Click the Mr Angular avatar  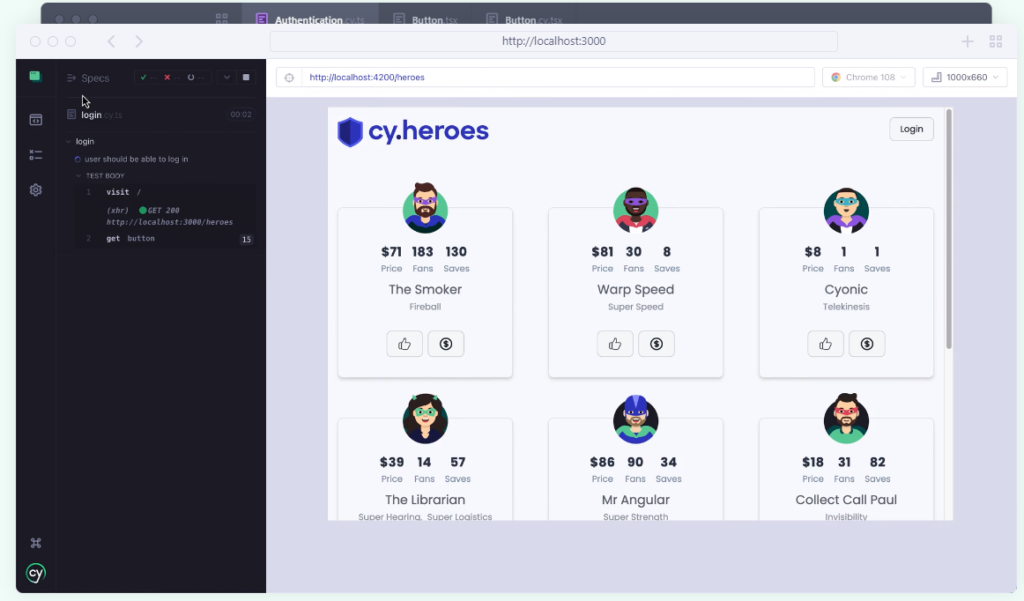pos(635,419)
